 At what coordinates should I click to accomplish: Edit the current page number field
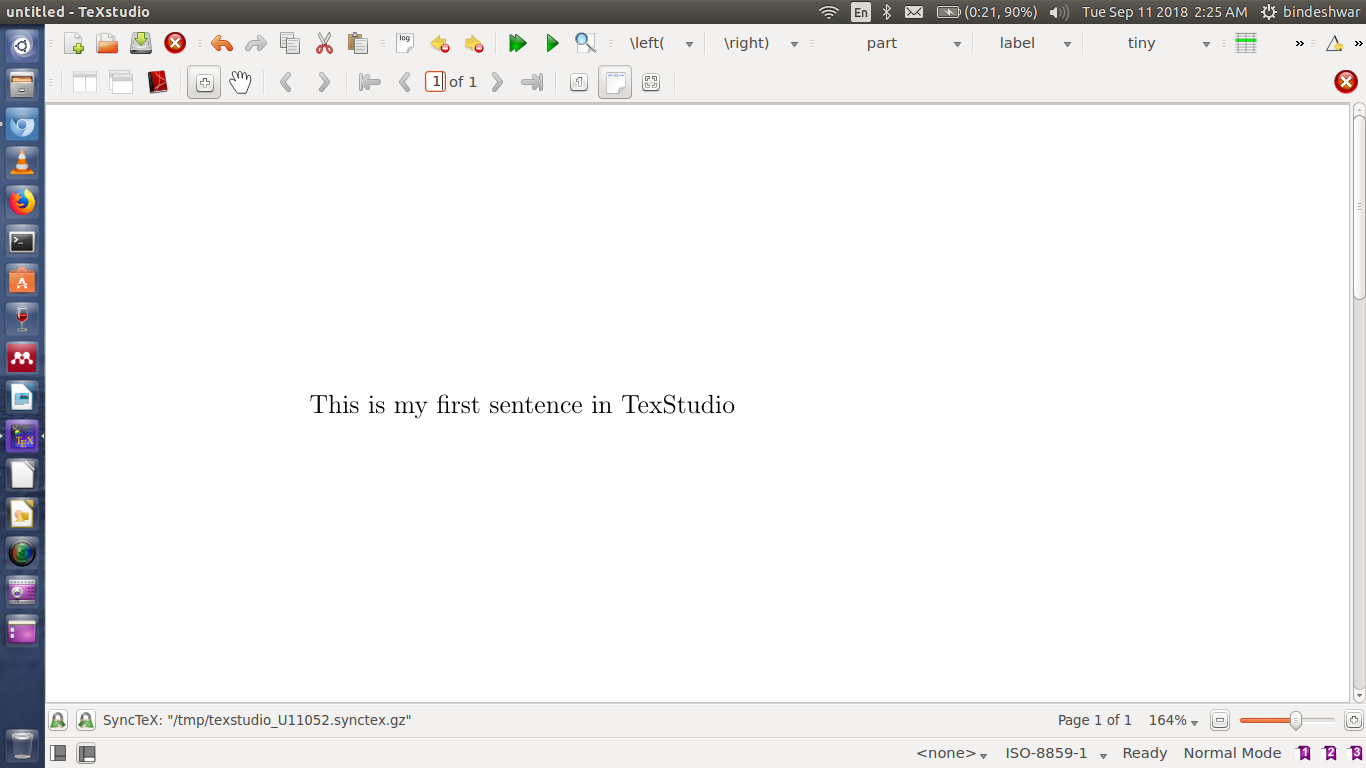435,82
